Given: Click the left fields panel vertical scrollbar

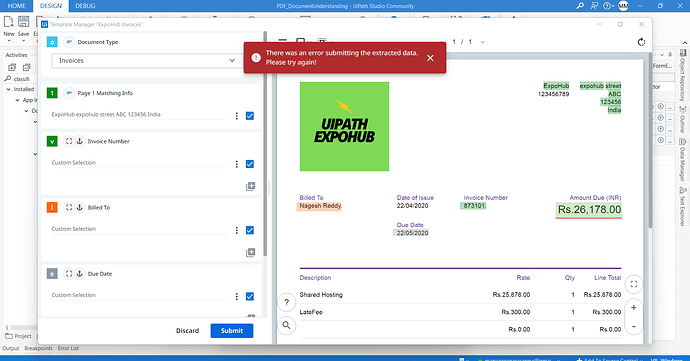Looking at the screenshot, I should (x=265, y=144).
